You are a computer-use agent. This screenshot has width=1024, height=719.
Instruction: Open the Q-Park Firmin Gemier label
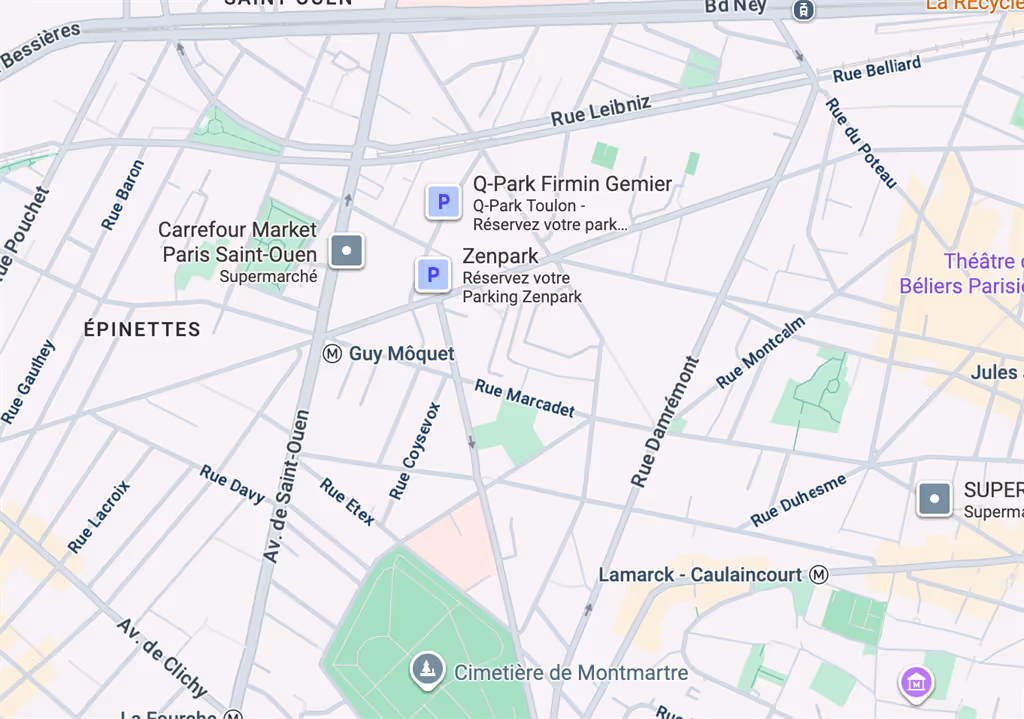pos(572,184)
